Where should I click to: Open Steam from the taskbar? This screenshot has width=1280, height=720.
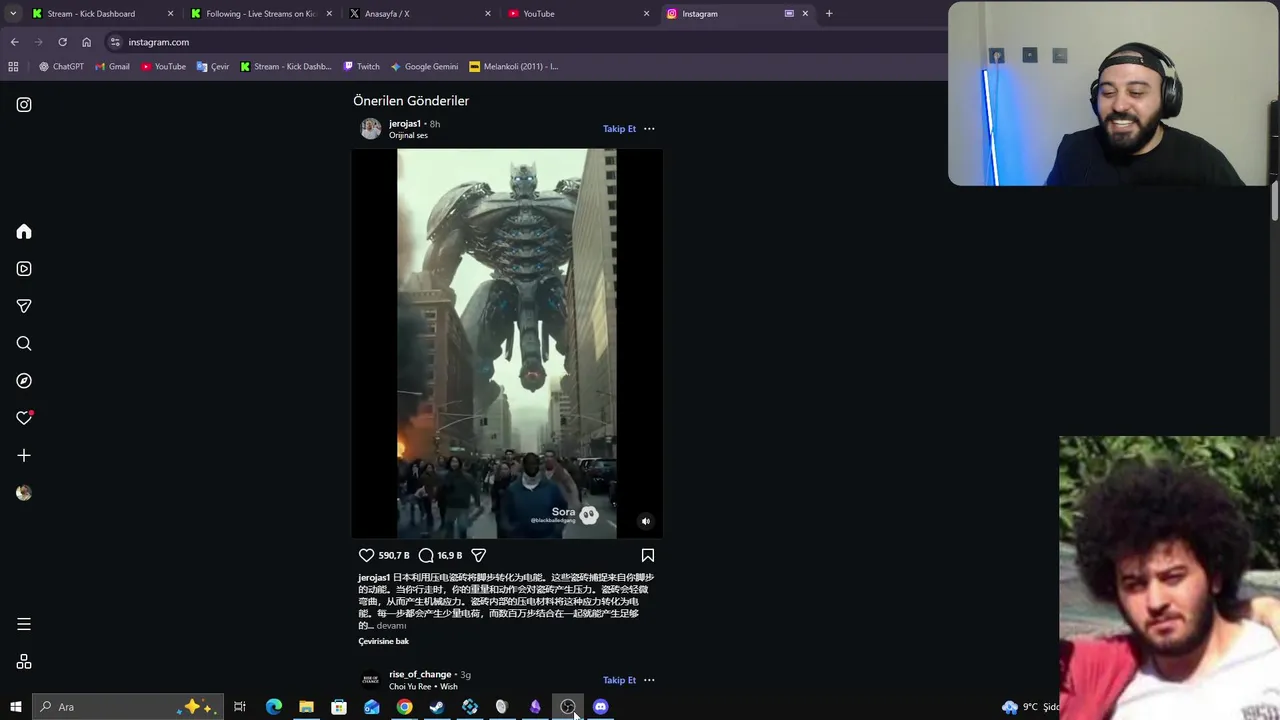pos(437,707)
